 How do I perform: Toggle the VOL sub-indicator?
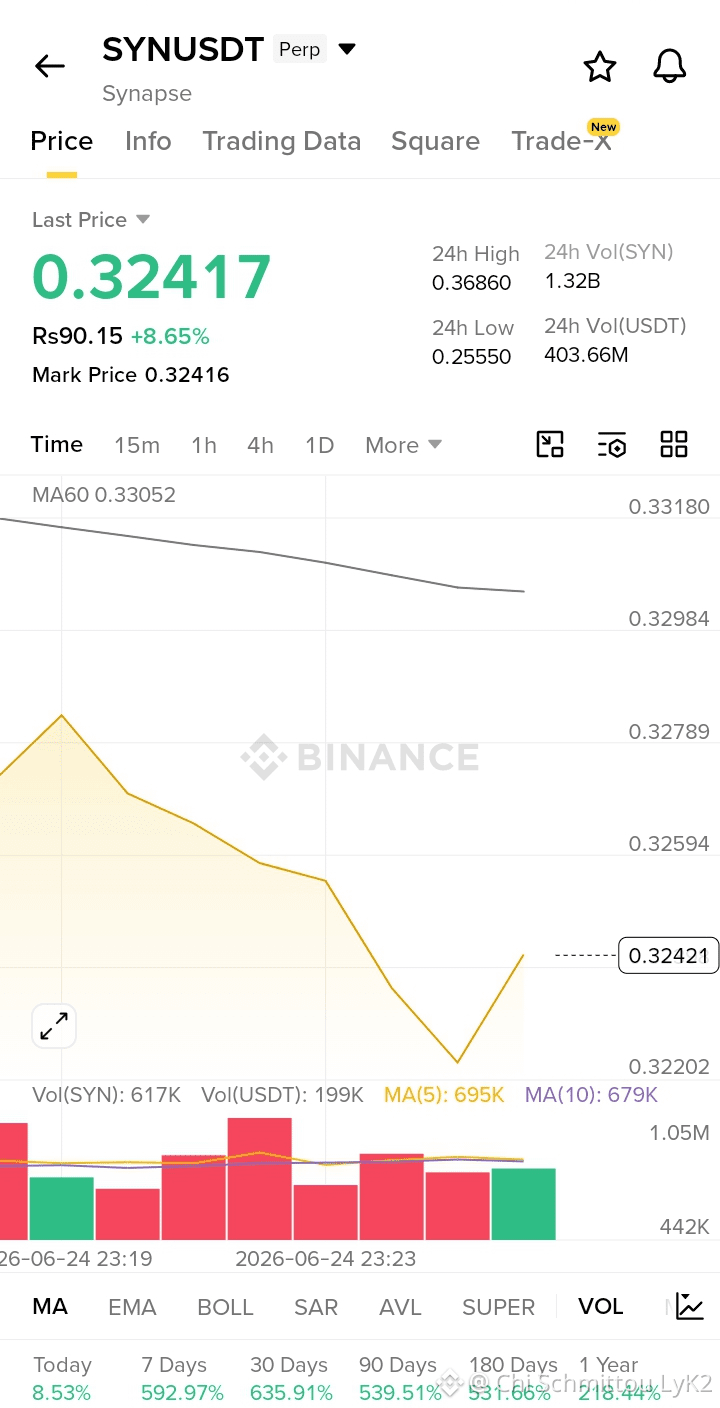click(x=600, y=1307)
